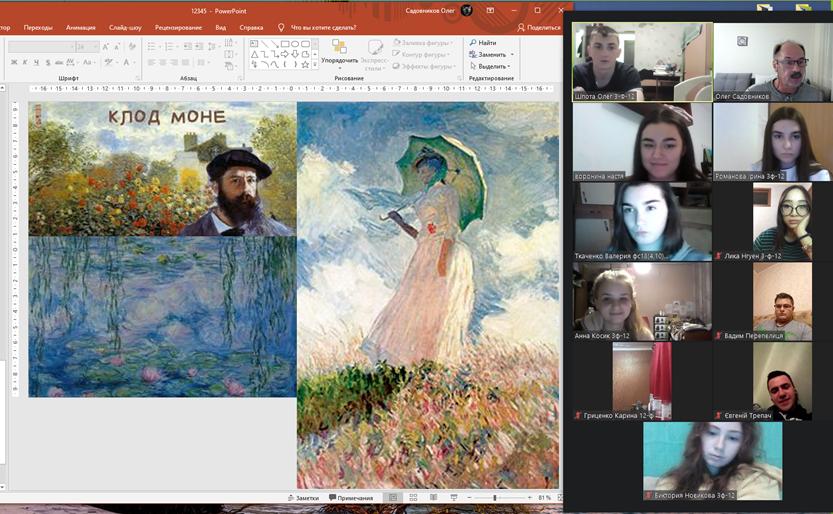Open the Review (Рецензирование) tab
The width and height of the screenshot is (833, 514).
(178, 28)
